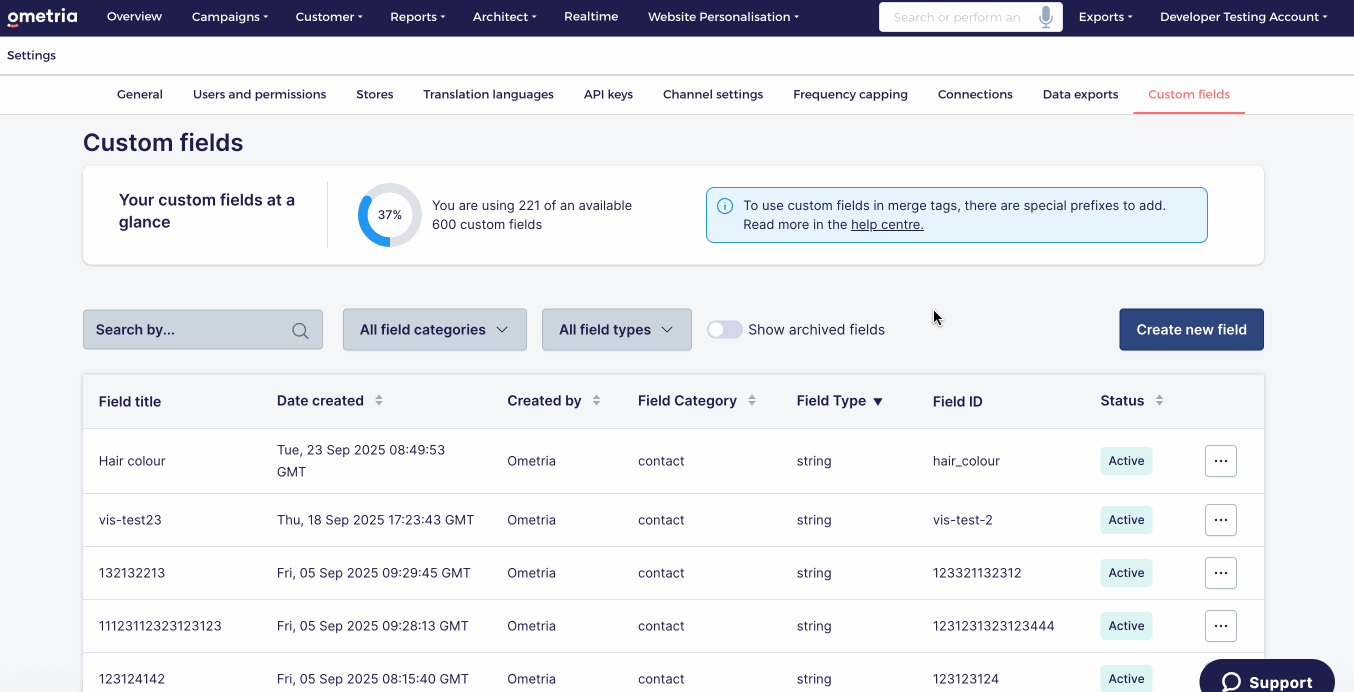Viewport: 1354px width, 692px height.
Task: Click the Created by column sort icon
Action: click(596, 400)
